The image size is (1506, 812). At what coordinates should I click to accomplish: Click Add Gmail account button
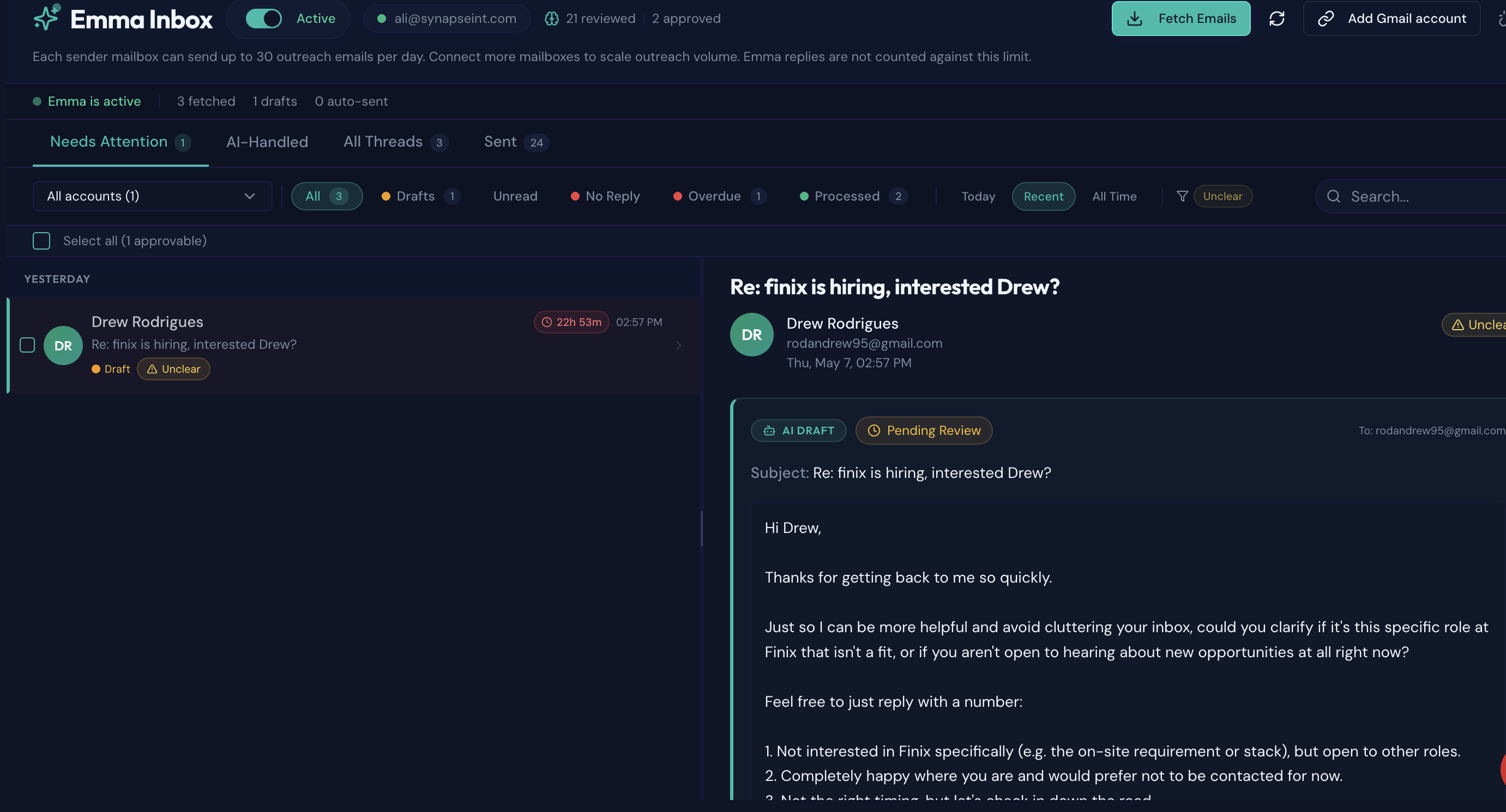(x=1391, y=19)
